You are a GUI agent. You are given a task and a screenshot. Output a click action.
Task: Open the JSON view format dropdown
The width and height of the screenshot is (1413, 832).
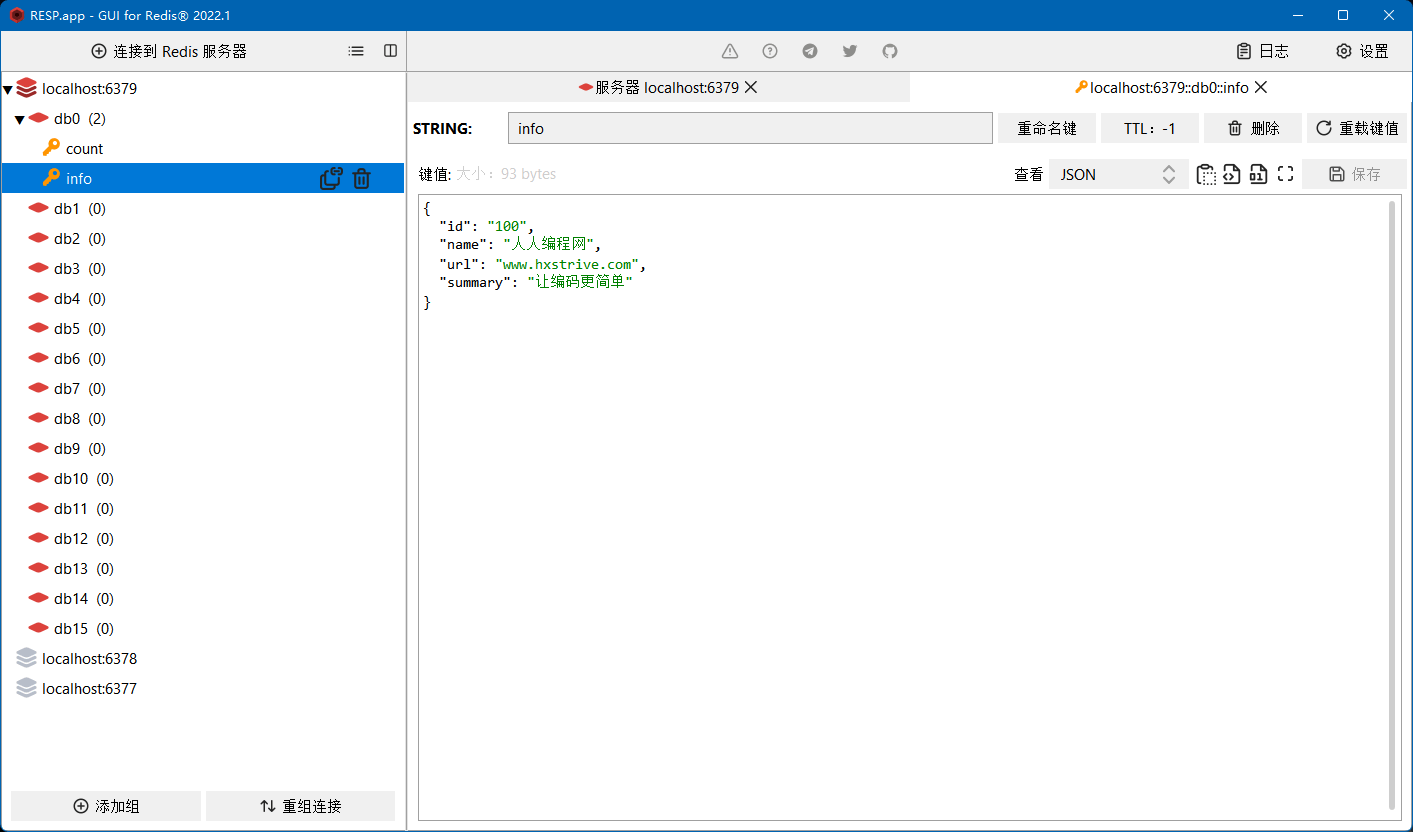[x=1119, y=174]
